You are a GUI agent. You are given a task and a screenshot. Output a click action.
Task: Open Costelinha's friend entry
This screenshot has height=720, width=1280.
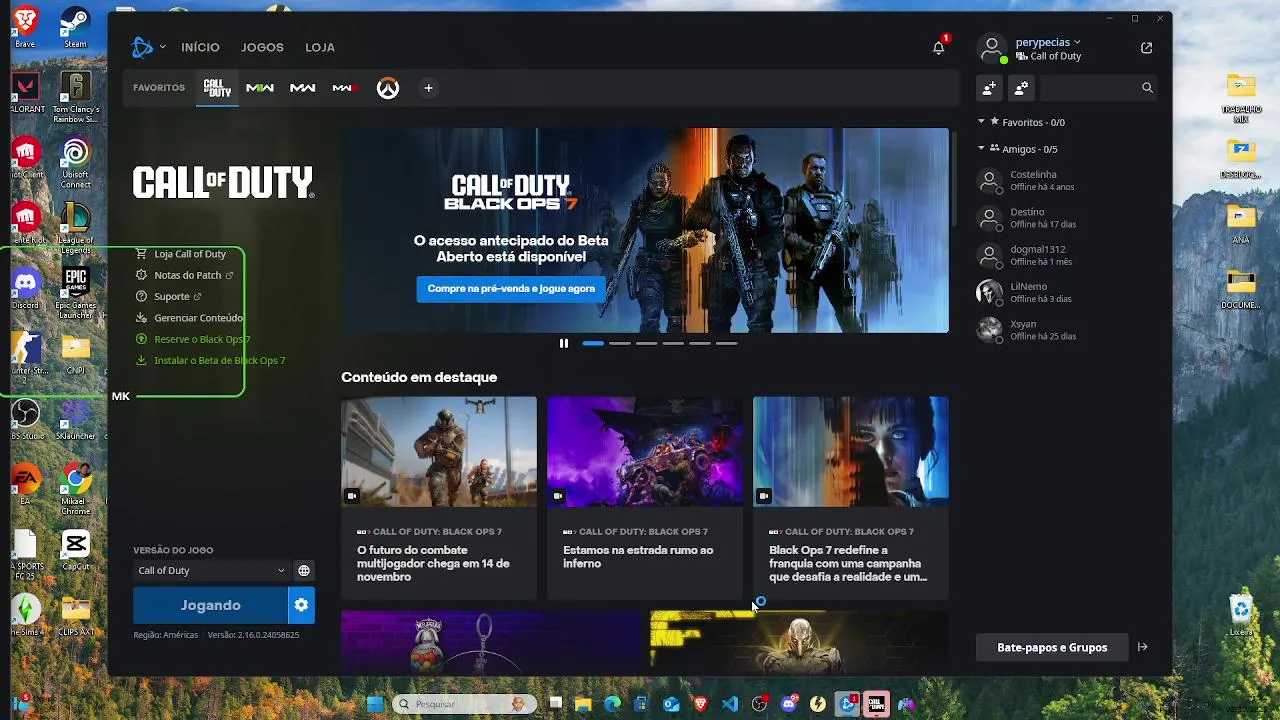coord(1065,181)
